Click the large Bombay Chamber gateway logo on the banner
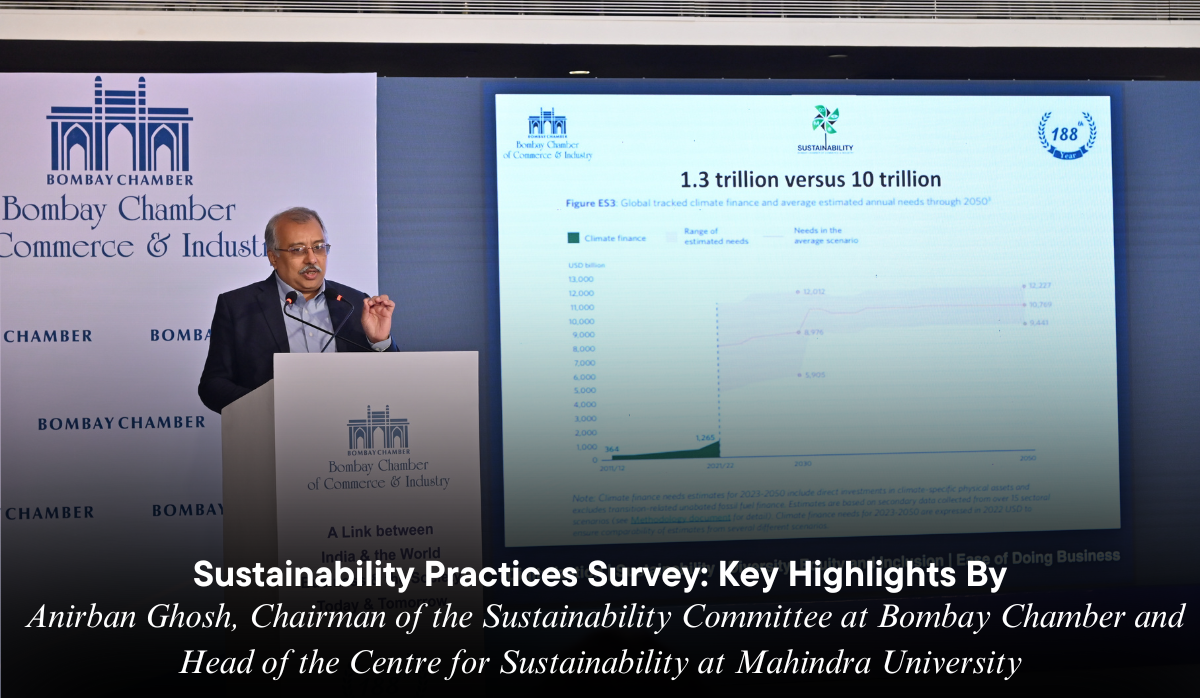Screen dimensions: 1200x698 point(120,130)
